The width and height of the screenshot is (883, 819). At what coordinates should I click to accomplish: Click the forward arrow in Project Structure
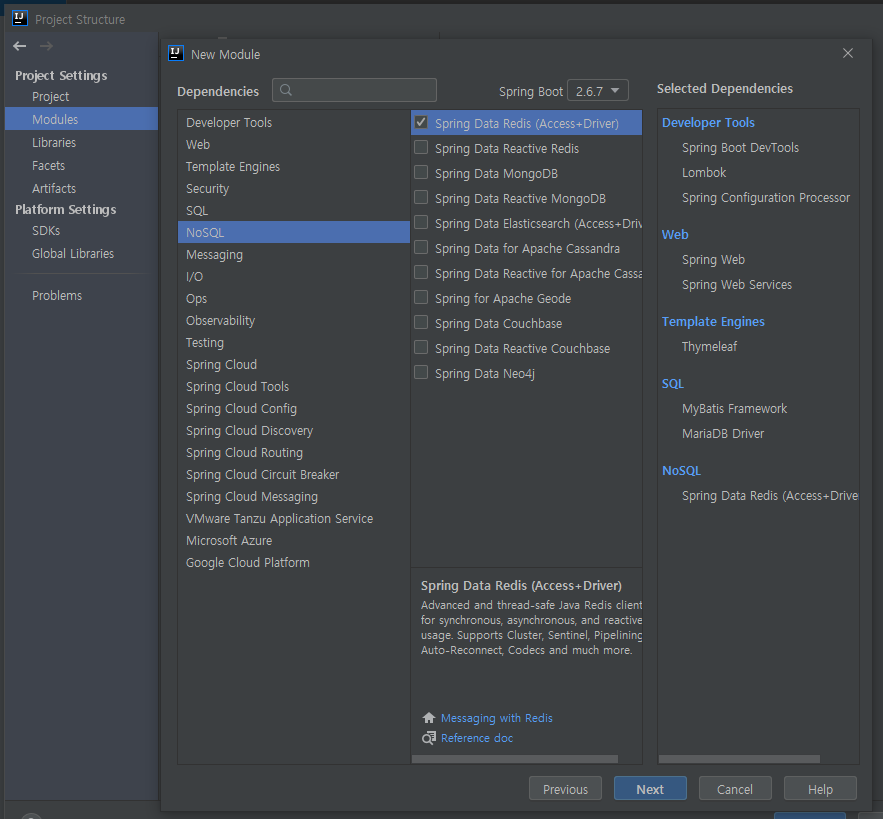tap(46, 46)
